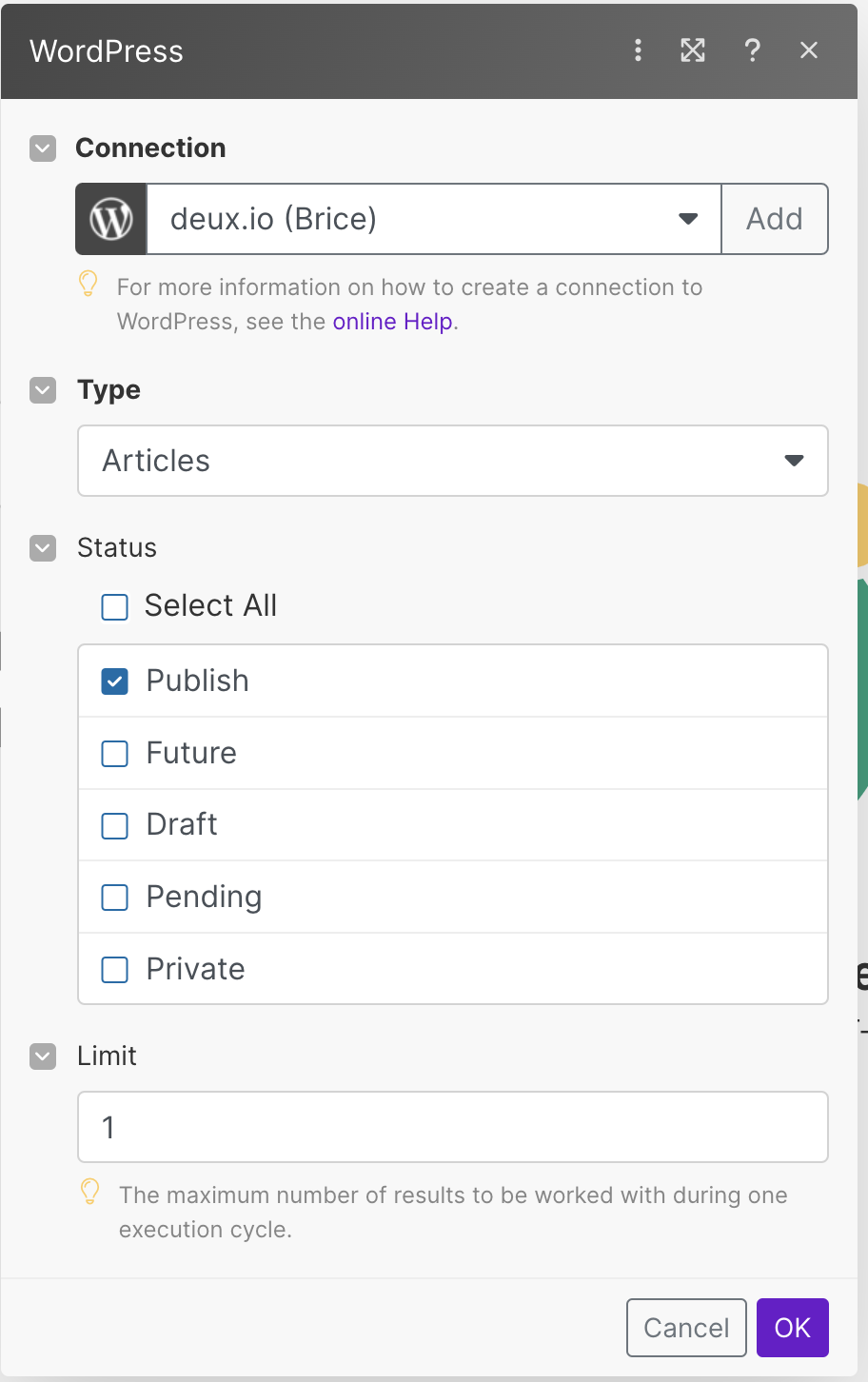The width and height of the screenshot is (868, 1382).
Task: Tick the Draft status checkbox
Action: tap(115, 825)
